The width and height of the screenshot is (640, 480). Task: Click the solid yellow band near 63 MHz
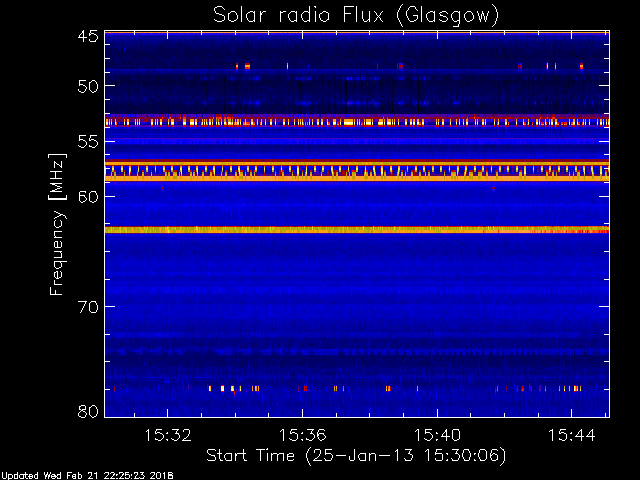coord(357,230)
